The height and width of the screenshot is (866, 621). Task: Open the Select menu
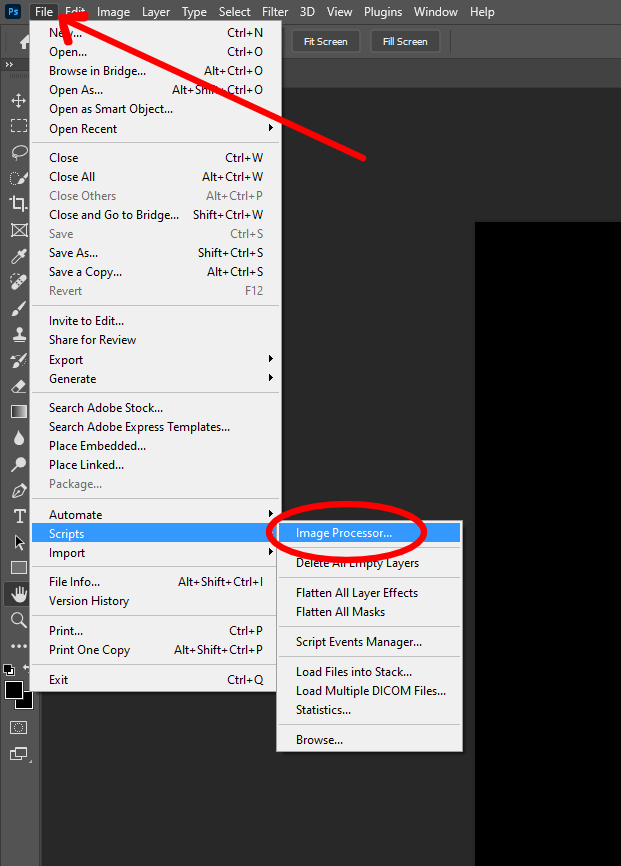coord(234,12)
